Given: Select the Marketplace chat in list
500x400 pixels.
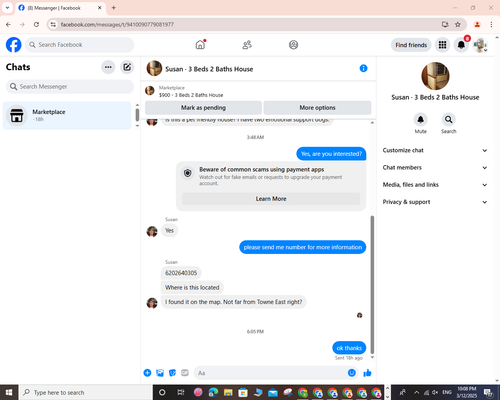Looking at the screenshot, I should (x=67, y=115).
